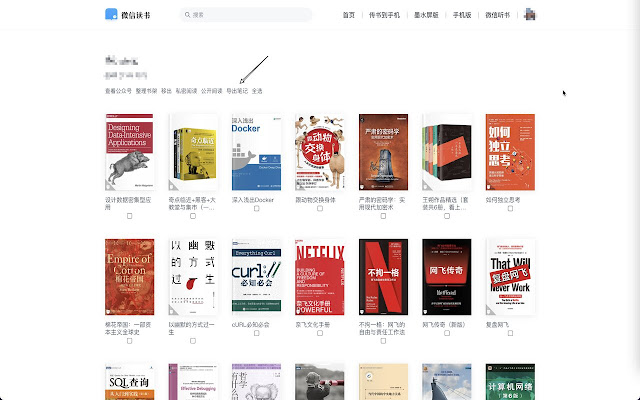
Task: Open 传书到手机 in the top navigation
Action: (384, 15)
